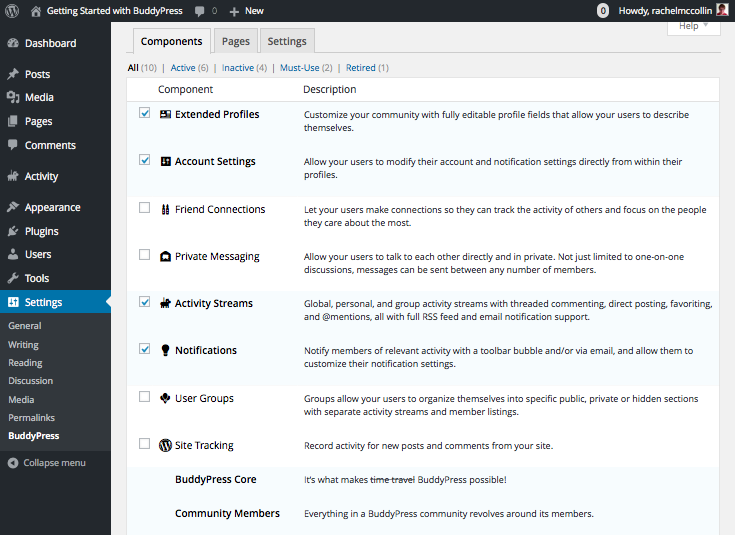The image size is (735, 535).
Task: Click the Appearance paintbrush icon in sidebar
Action: pos(13,207)
